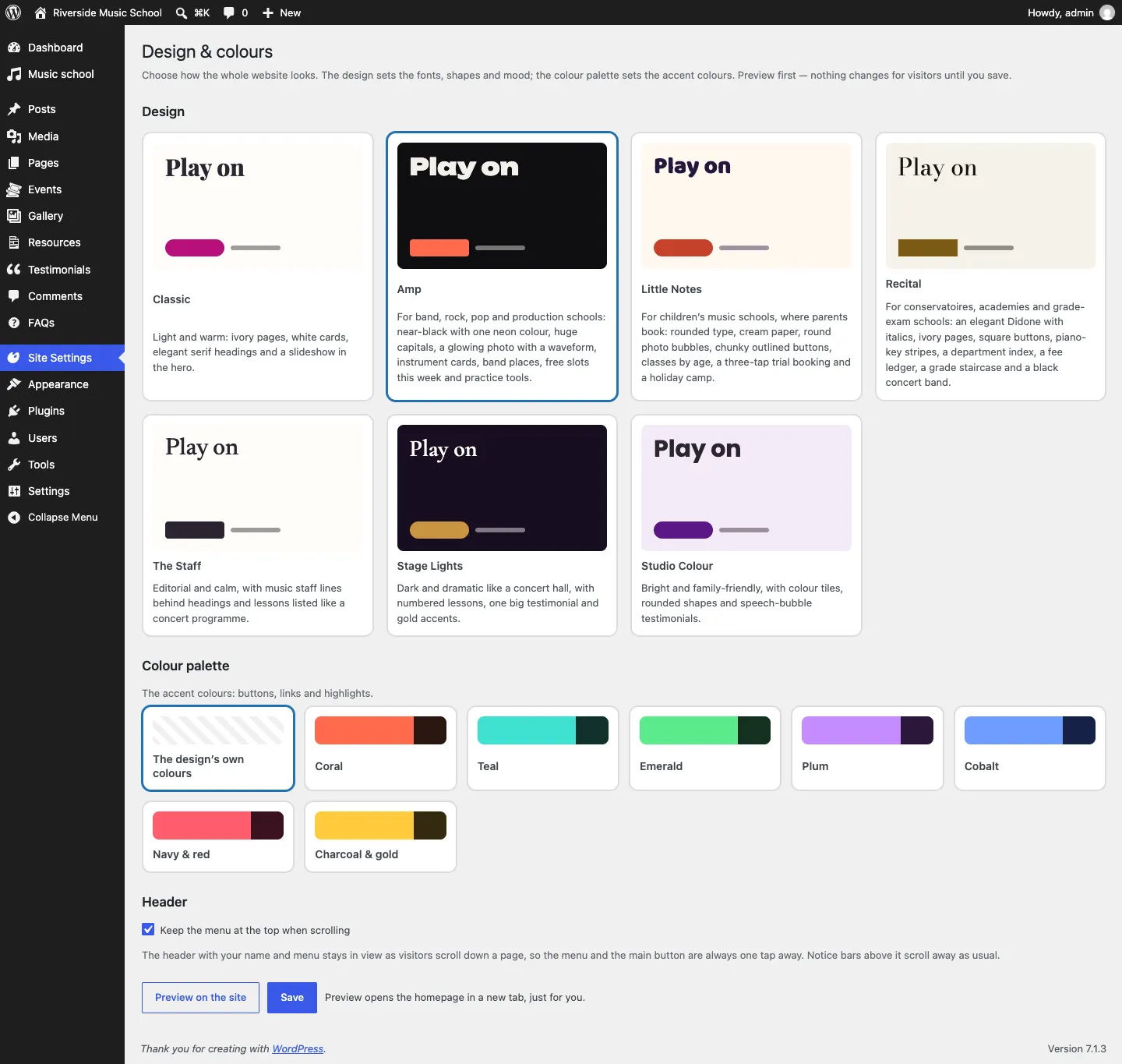Click Howdy, admin account link
This screenshot has width=1122, height=1064.
click(1060, 12)
